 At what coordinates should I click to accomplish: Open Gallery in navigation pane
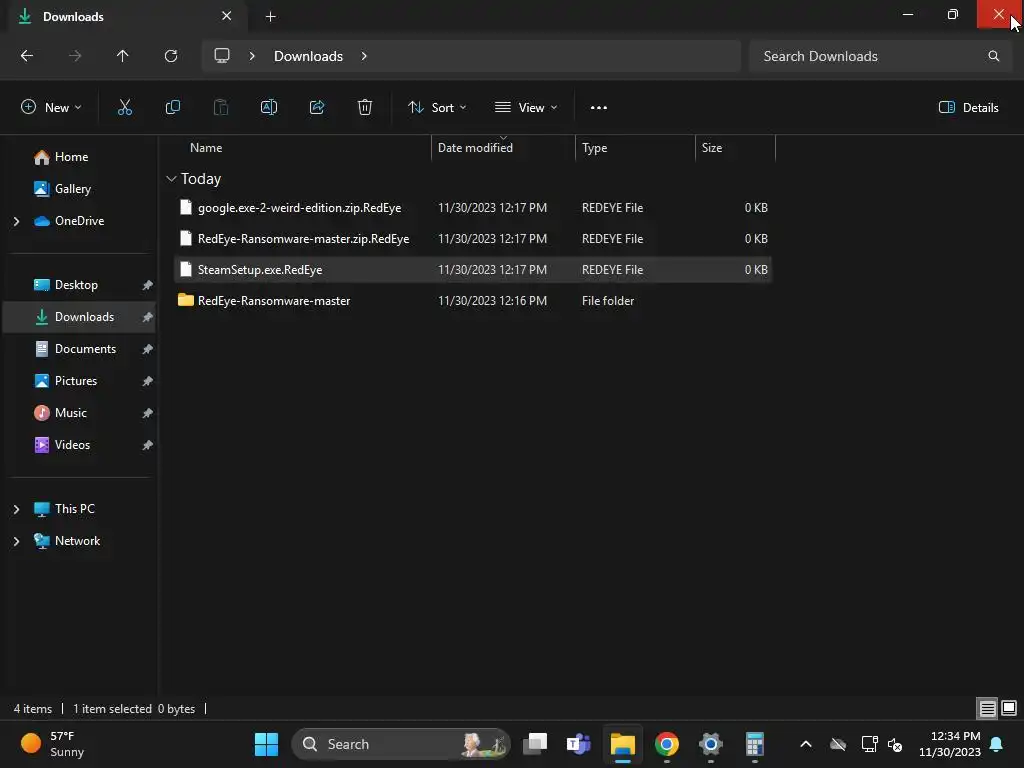tap(72, 189)
